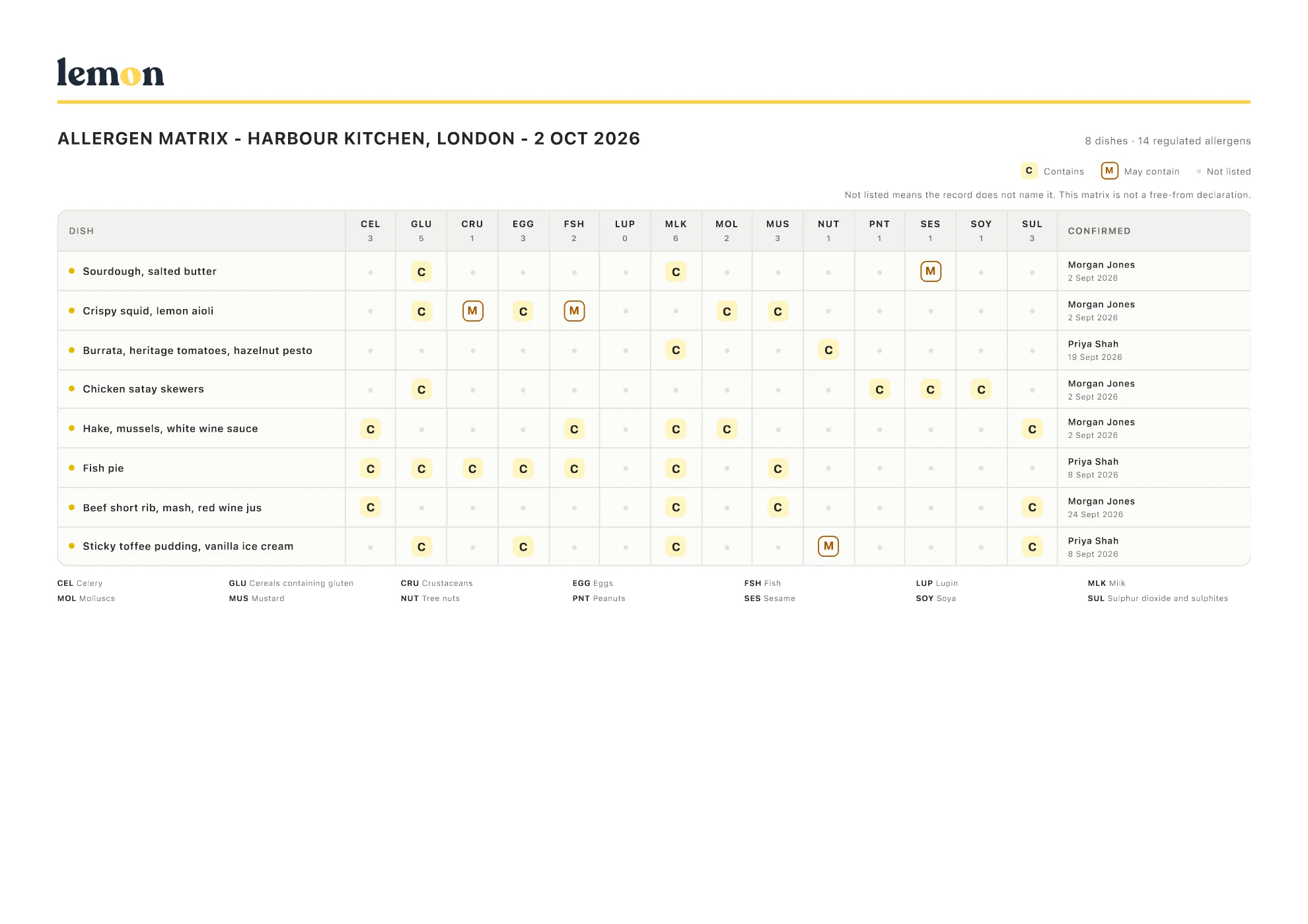Click the LUP column header
Screen dimensions: 1308x924
point(625,231)
